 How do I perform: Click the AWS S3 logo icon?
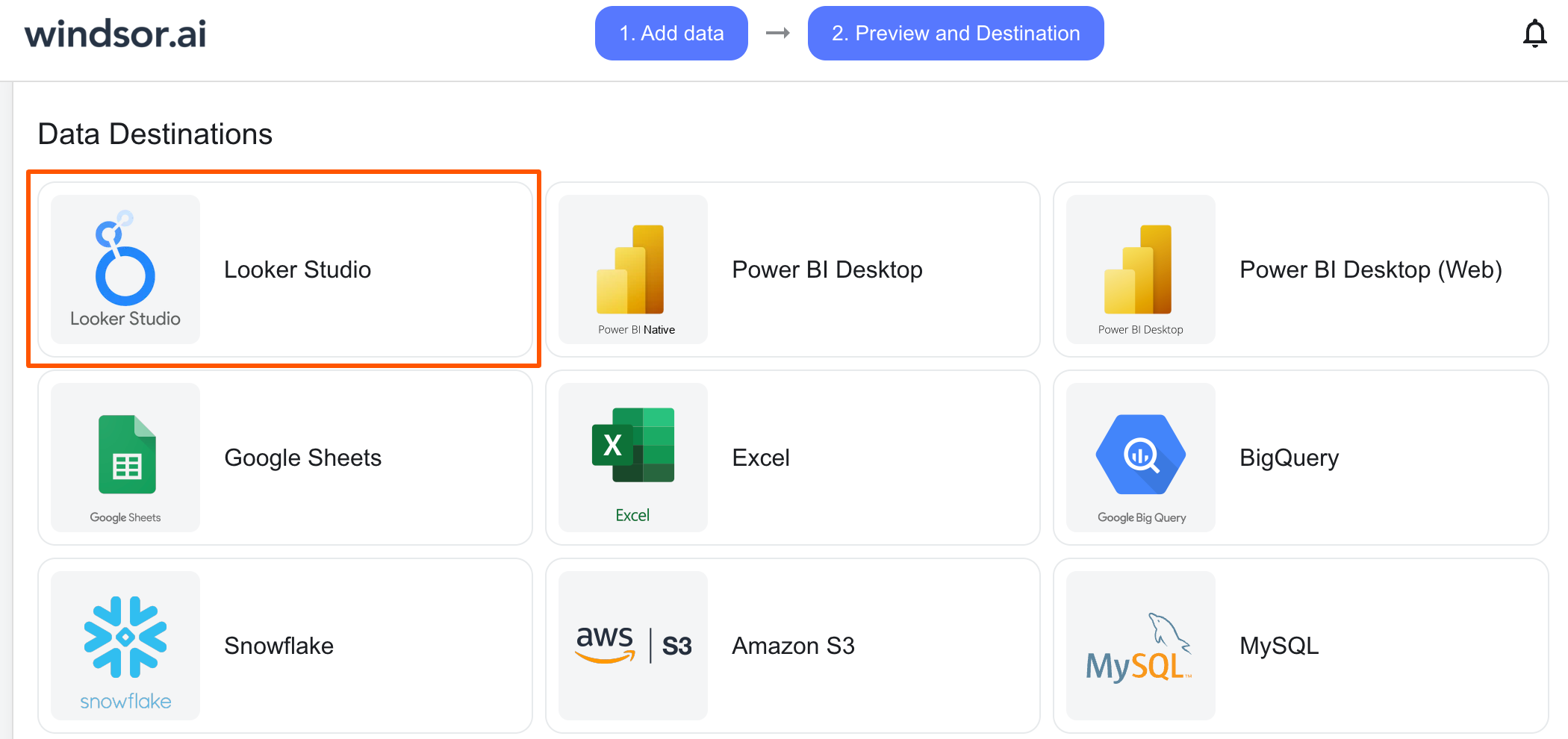point(633,646)
